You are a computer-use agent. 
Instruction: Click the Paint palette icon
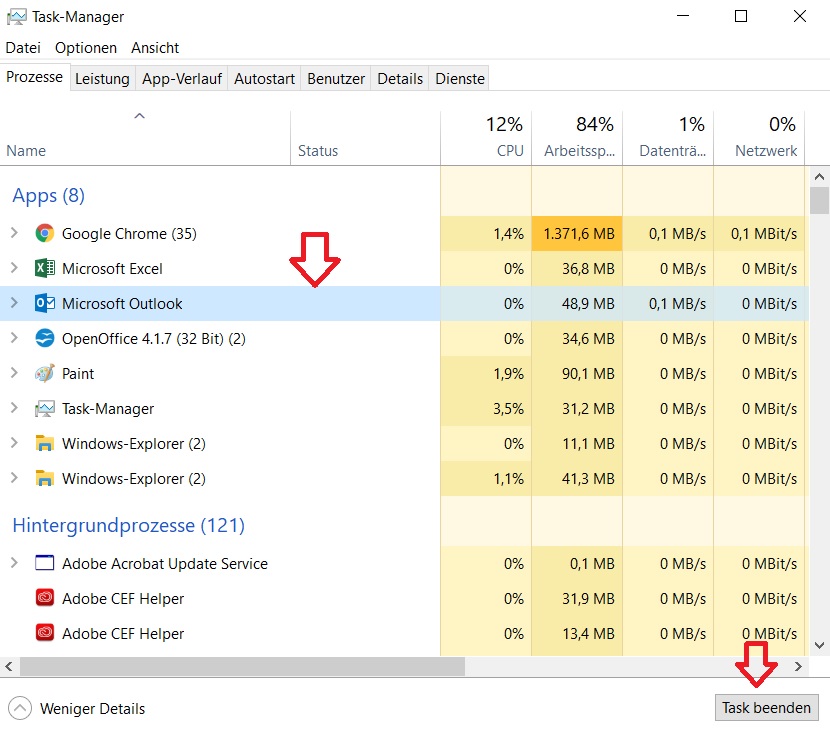(45, 373)
